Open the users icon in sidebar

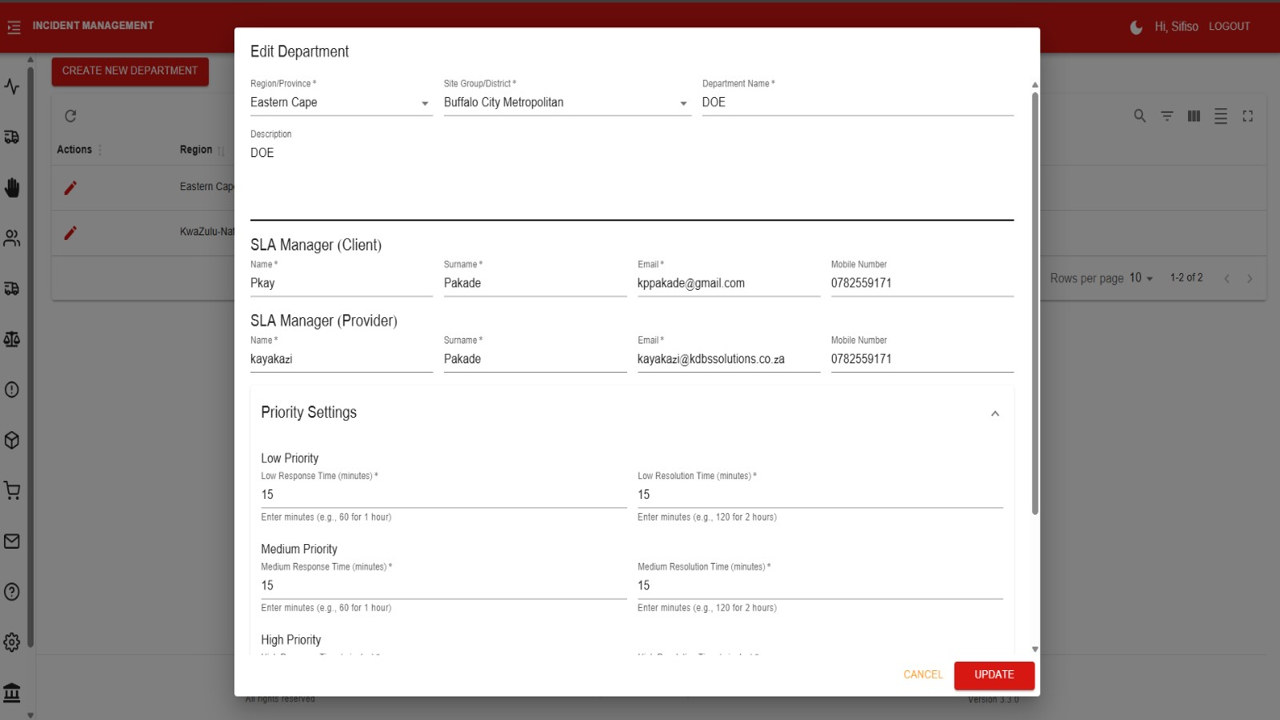click(12, 238)
